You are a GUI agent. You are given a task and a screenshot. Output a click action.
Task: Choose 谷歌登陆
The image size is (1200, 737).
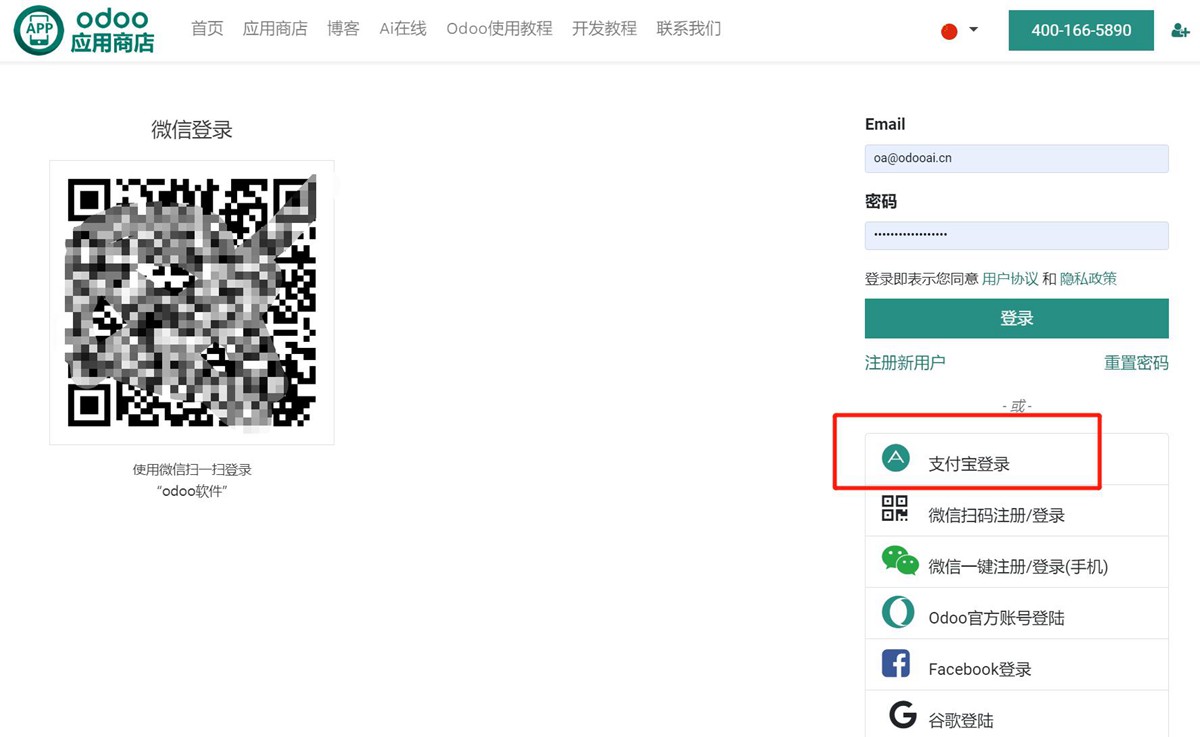pyautogui.click(x=1016, y=715)
